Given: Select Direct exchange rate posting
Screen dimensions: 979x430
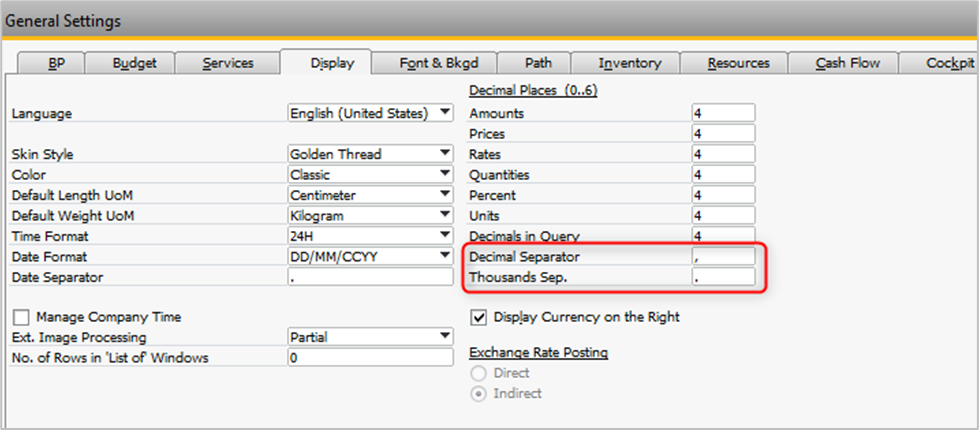Looking at the screenshot, I should (x=479, y=373).
